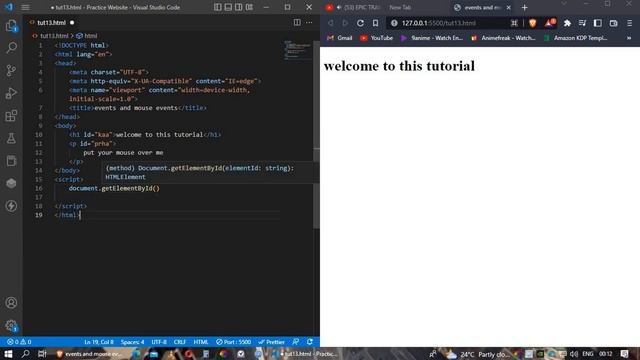Click the sync icon in status bar
Screen dimensions: 640x360
pos(310,342)
